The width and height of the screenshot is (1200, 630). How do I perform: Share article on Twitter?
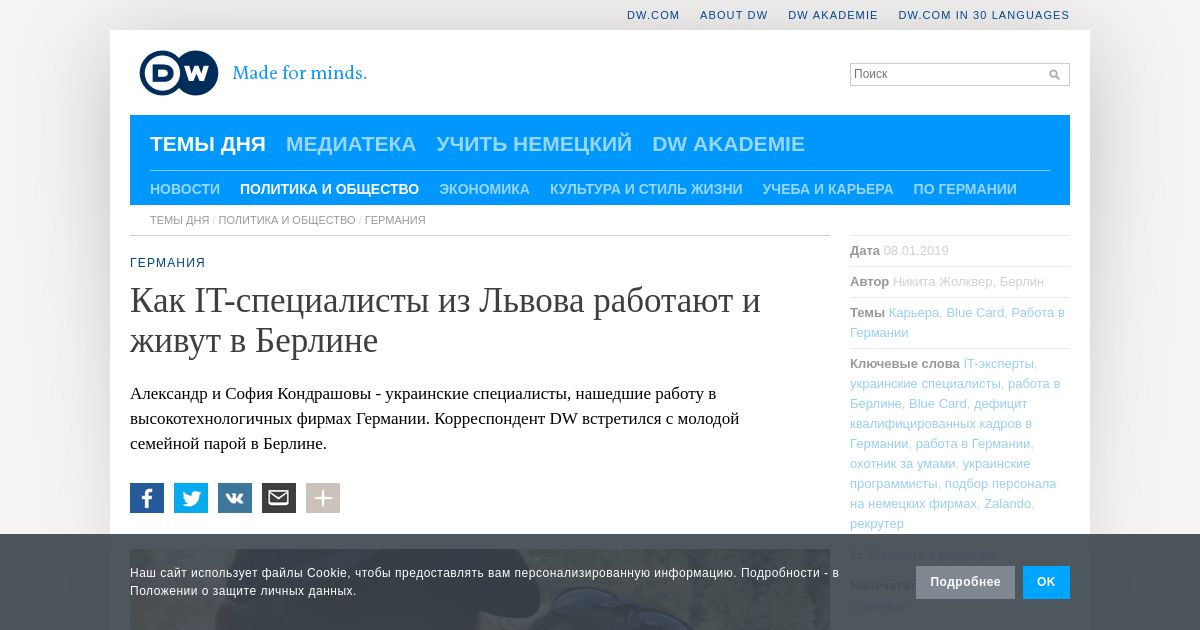[x=191, y=498]
